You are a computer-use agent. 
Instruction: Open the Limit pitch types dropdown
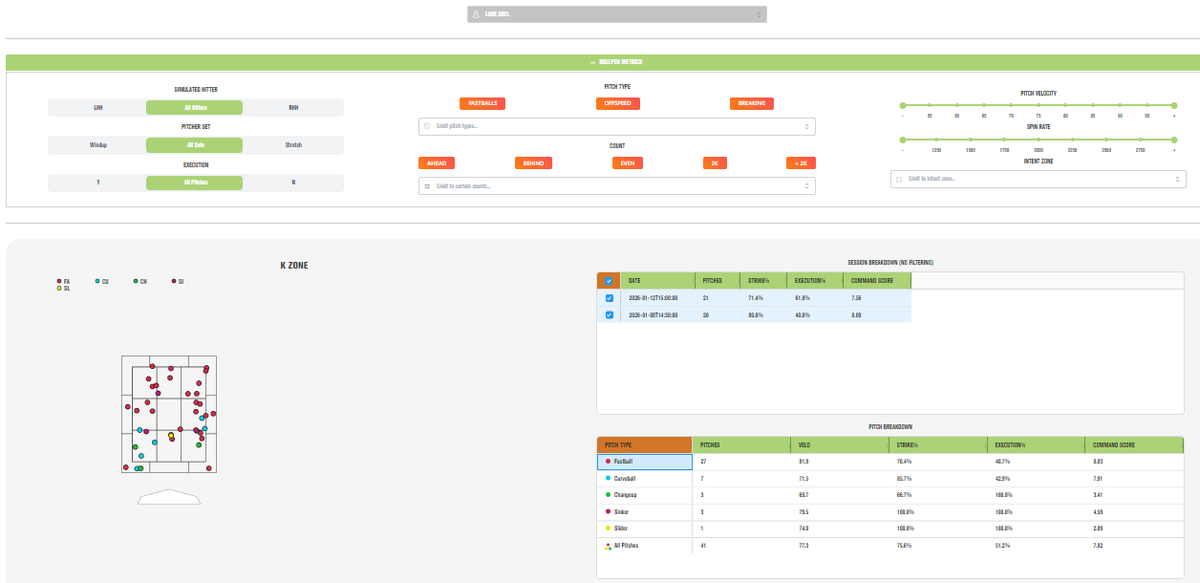pyautogui.click(x=616, y=126)
